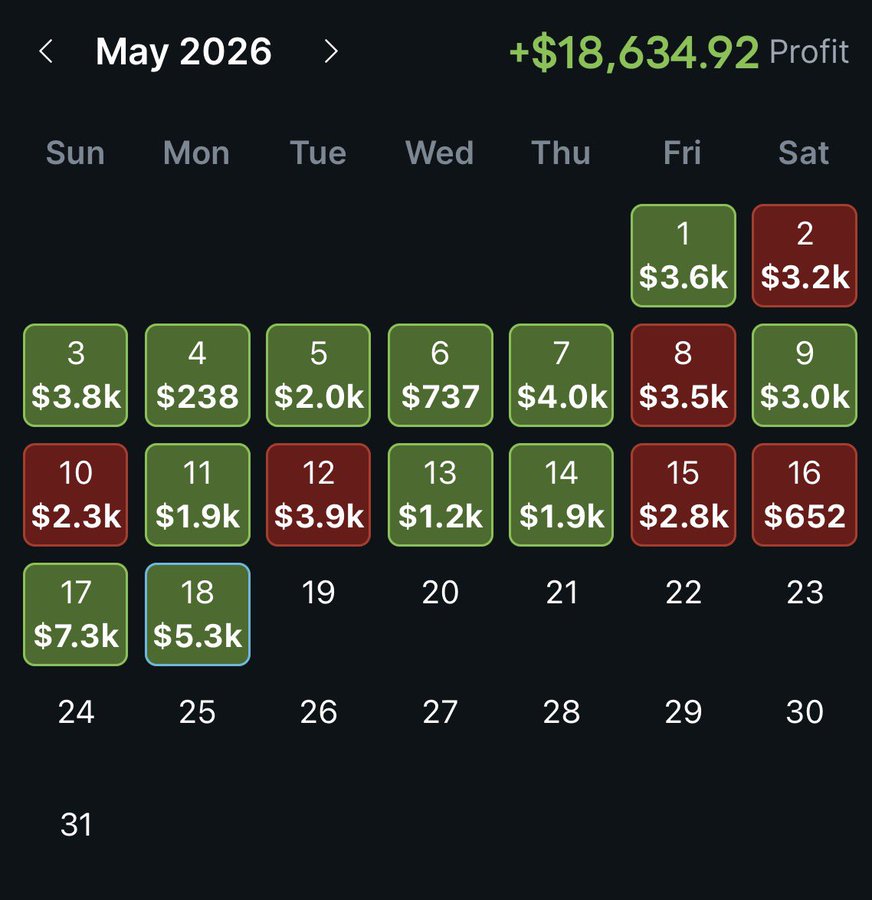
Task: Select May 6 cell showing $737
Action: [440, 375]
